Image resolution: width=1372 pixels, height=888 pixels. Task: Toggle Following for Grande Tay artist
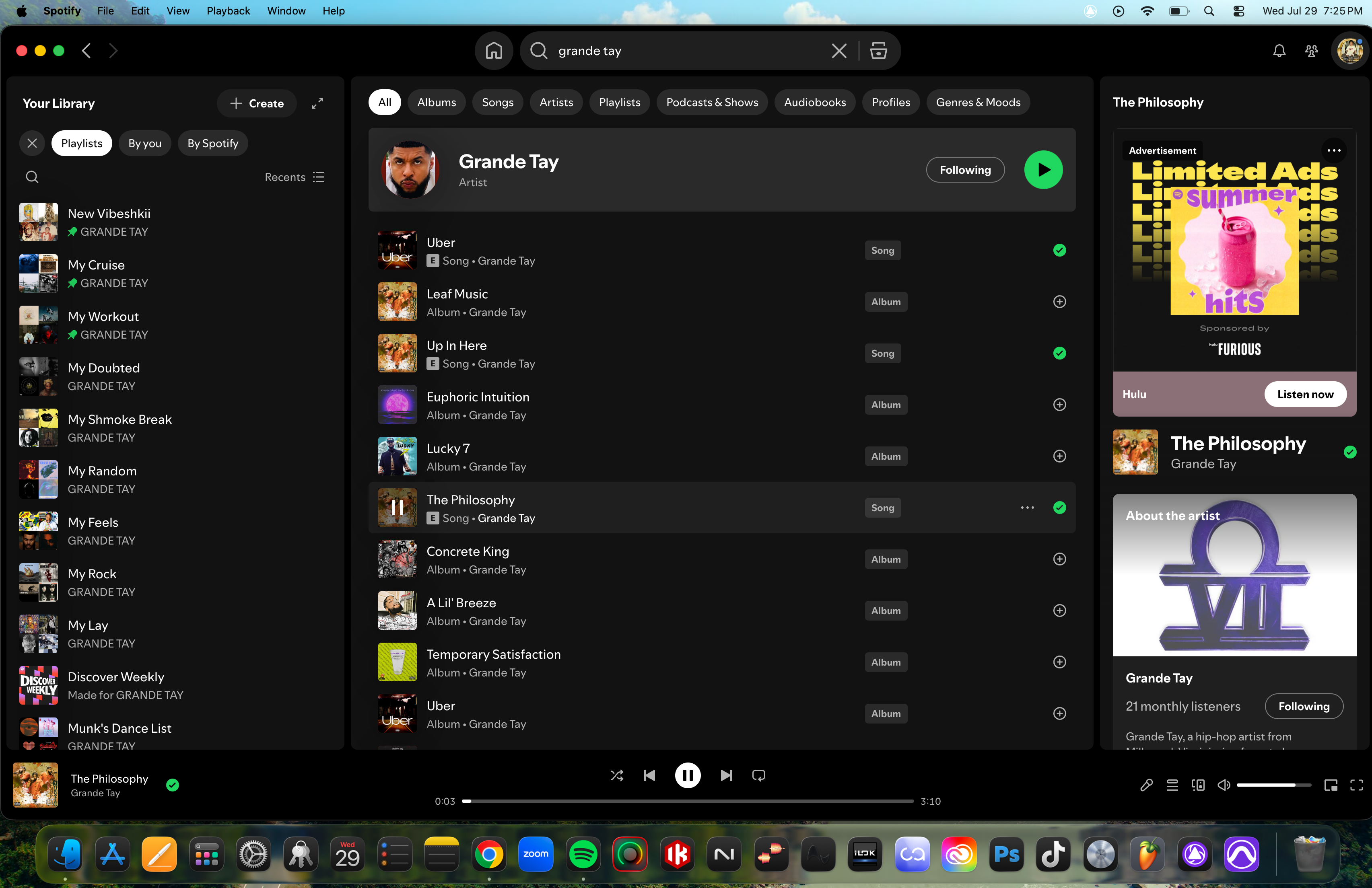tap(965, 170)
